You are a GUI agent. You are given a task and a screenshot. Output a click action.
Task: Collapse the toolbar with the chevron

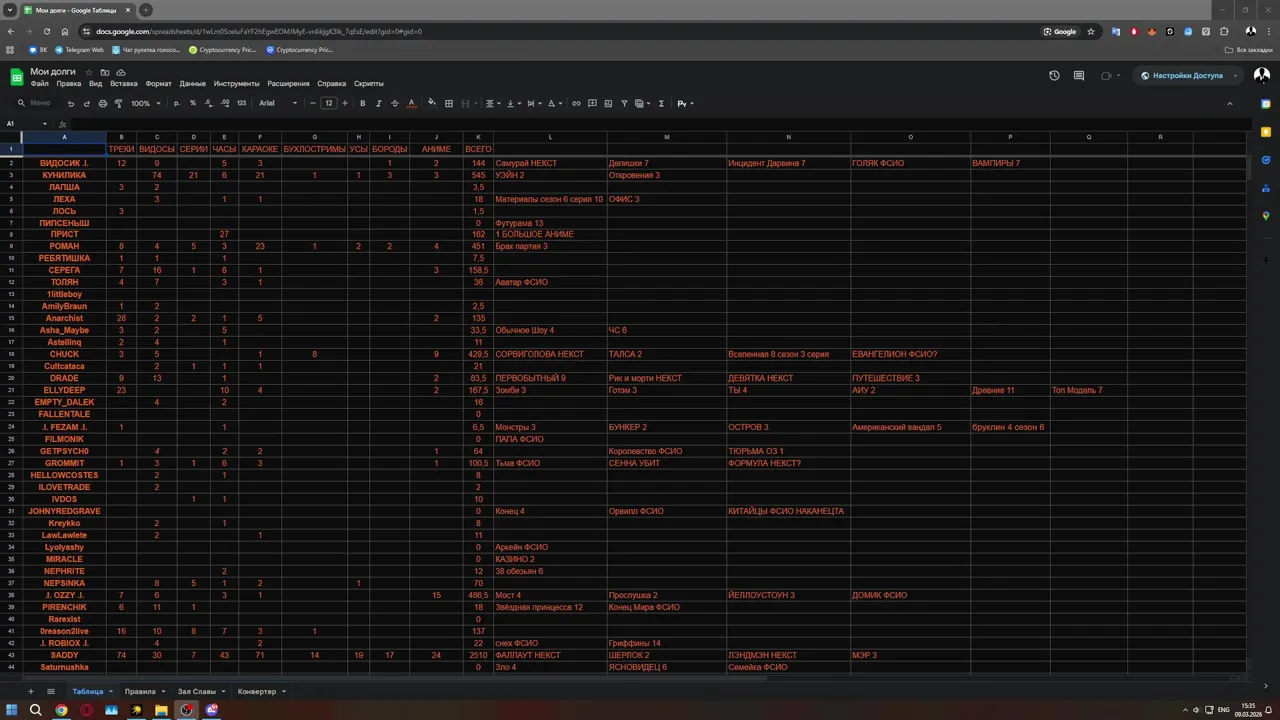point(1230,103)
